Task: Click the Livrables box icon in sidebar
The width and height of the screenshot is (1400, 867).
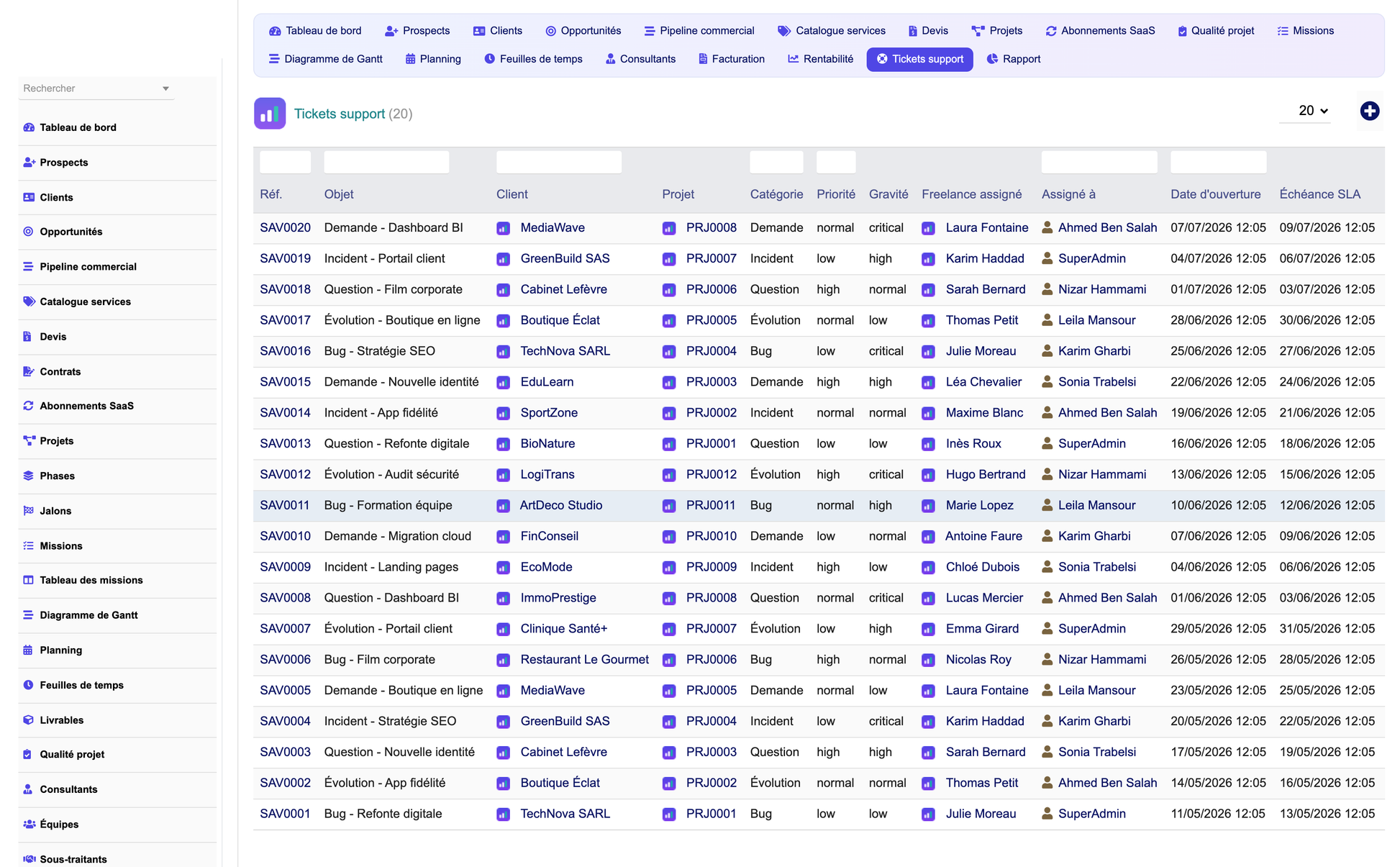Action: click(28, 720)
